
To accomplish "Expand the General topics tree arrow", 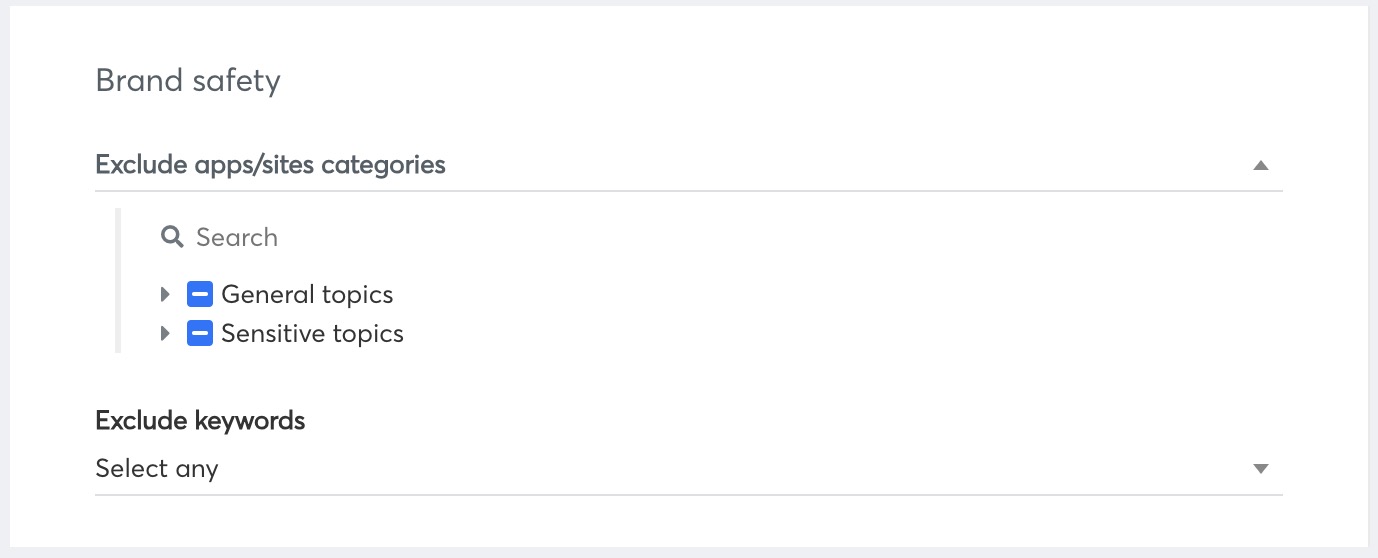I will (166, 294).
